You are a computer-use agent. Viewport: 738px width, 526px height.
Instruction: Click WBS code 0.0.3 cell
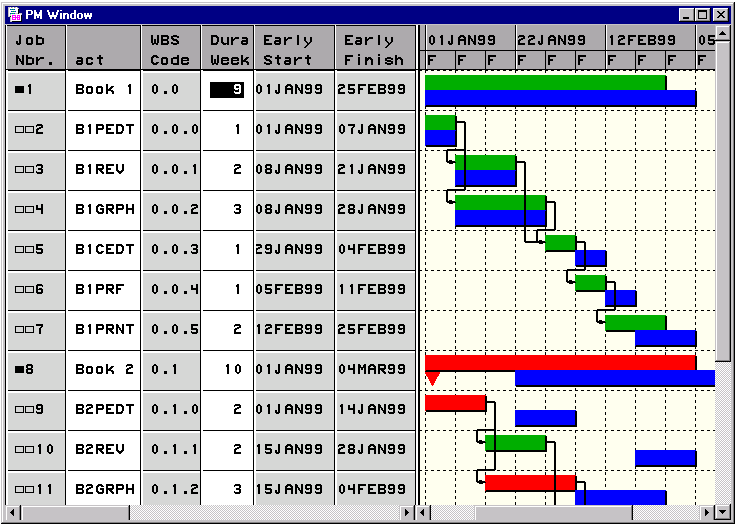[171, 250]
